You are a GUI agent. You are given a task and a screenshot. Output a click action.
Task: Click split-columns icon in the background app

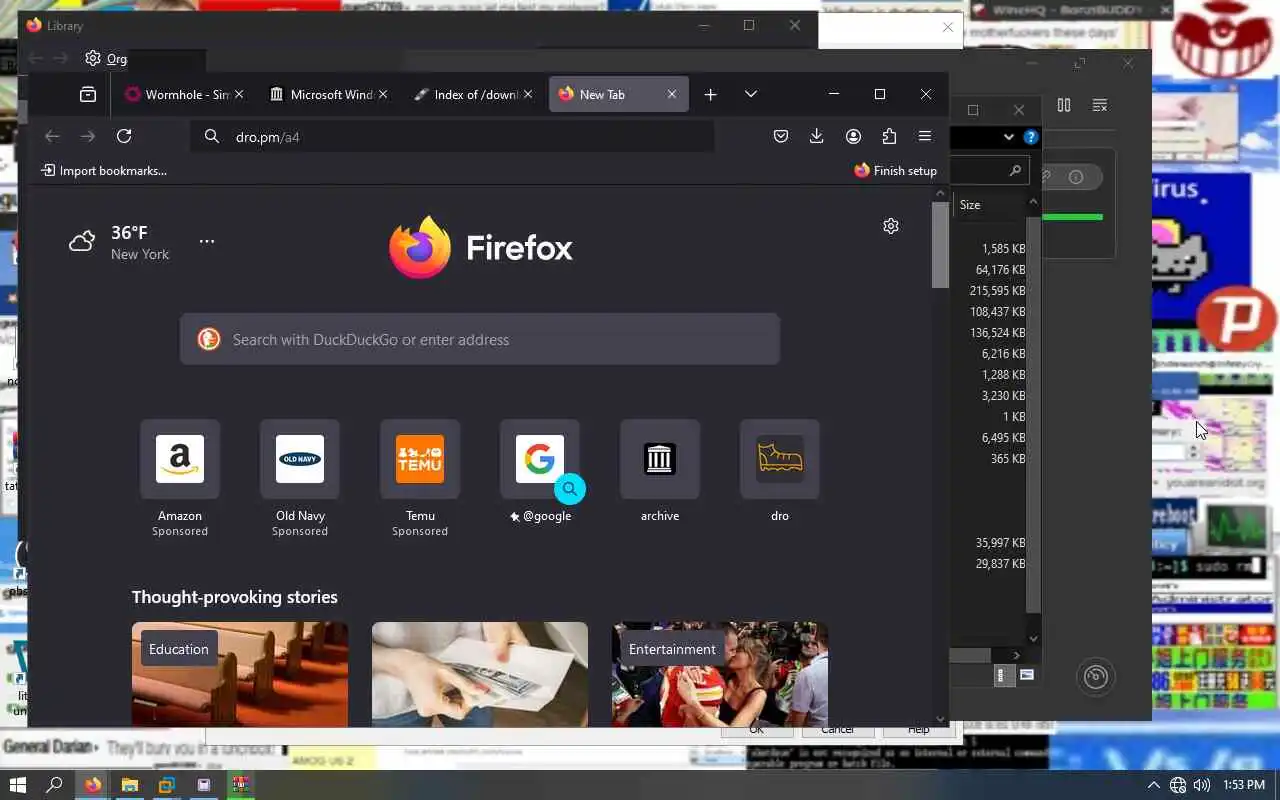[1064, 105]
